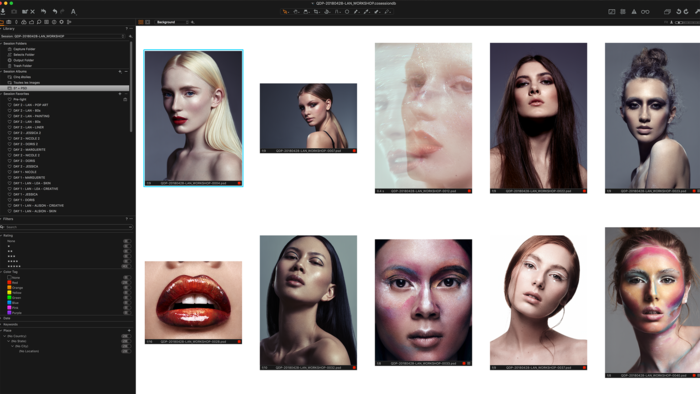Select the Loupe cursor tool
This screenshot has height=394, width=700.
point(306,12)
